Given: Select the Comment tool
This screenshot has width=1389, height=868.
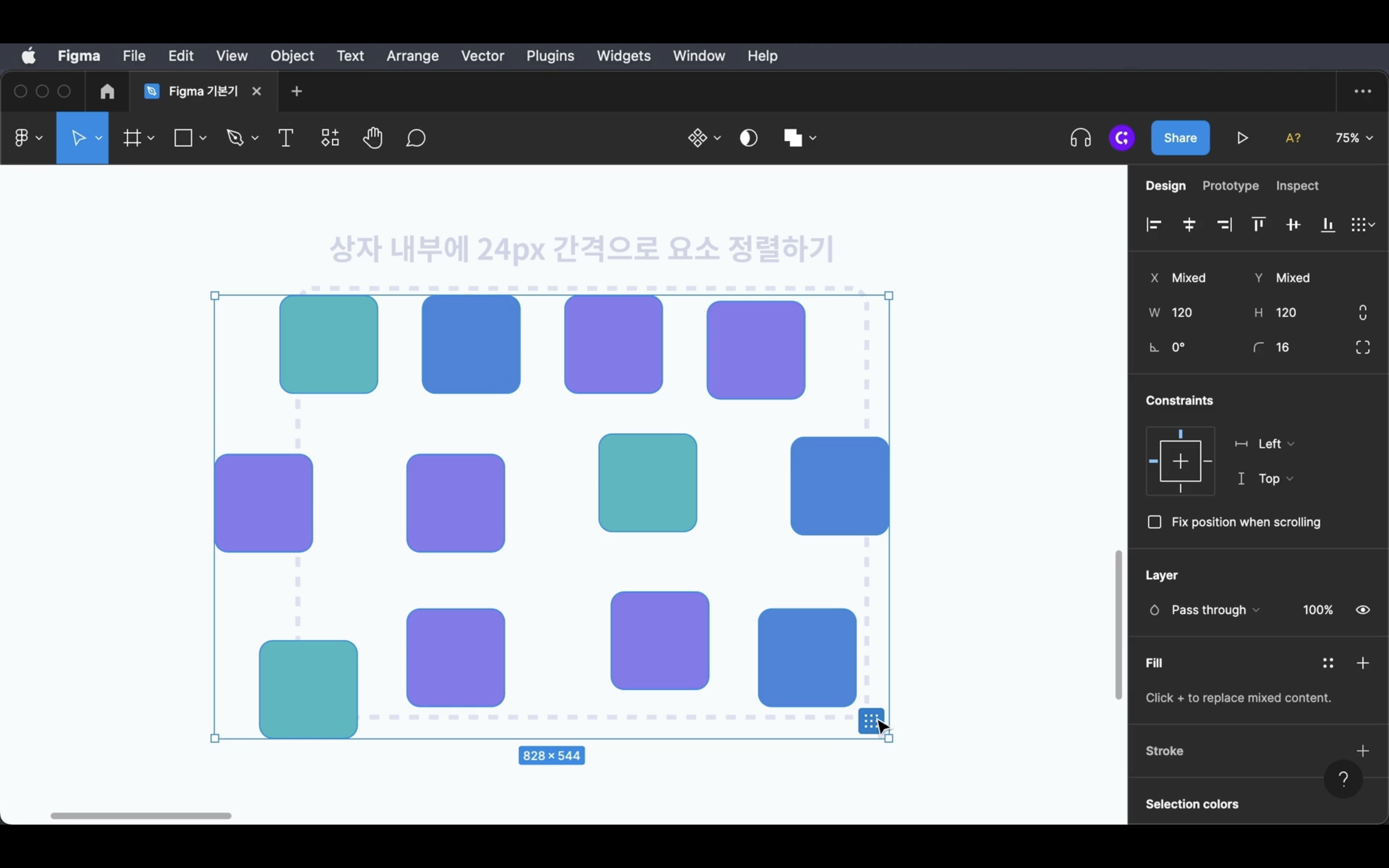Looking at the screenshot, I should tap(416, 138).
